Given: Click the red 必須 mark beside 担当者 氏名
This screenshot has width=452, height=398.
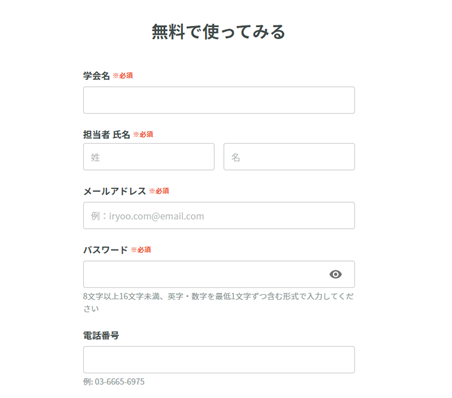Looking at the screenshot, I should (143, 135).
